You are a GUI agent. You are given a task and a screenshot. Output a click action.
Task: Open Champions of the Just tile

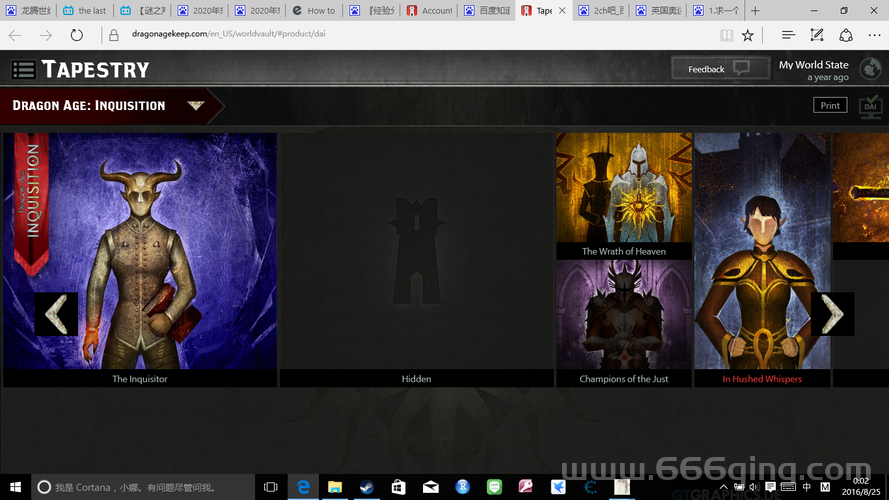click(x=624, y=323)
